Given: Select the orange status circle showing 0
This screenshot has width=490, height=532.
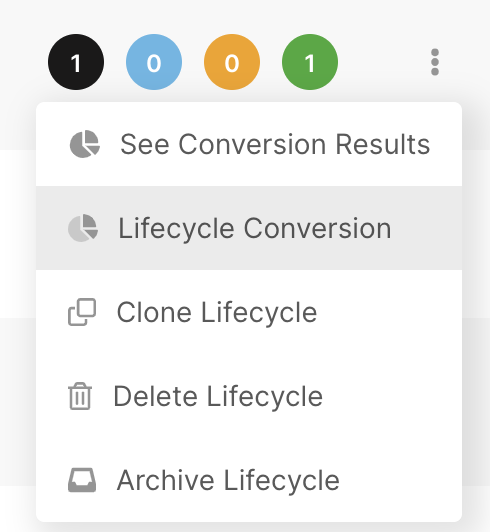Looking at the screenshot, I should pyautogui.click(x=232, y=62).
